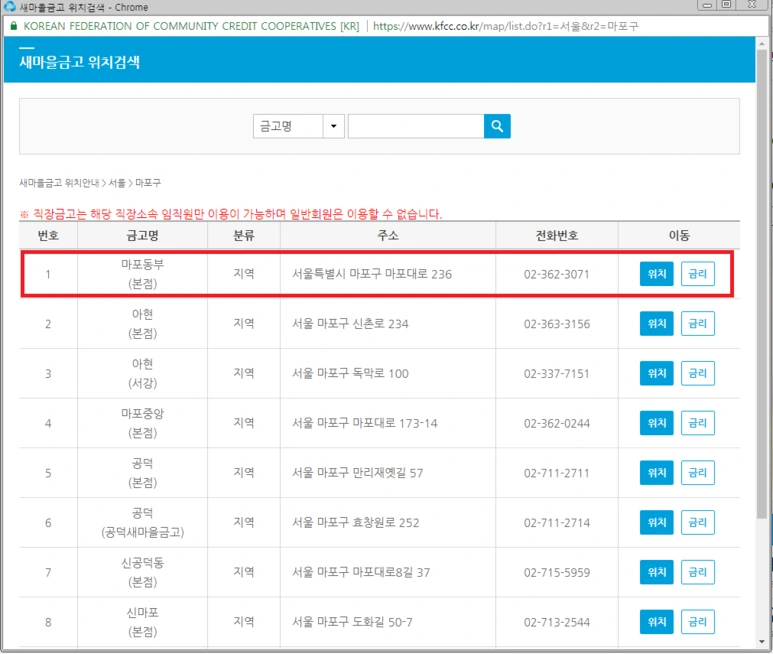The height and width of the screenshot is (654, 773).
Task: Click 서울 in the breadcrumb path
Action: 117,183
